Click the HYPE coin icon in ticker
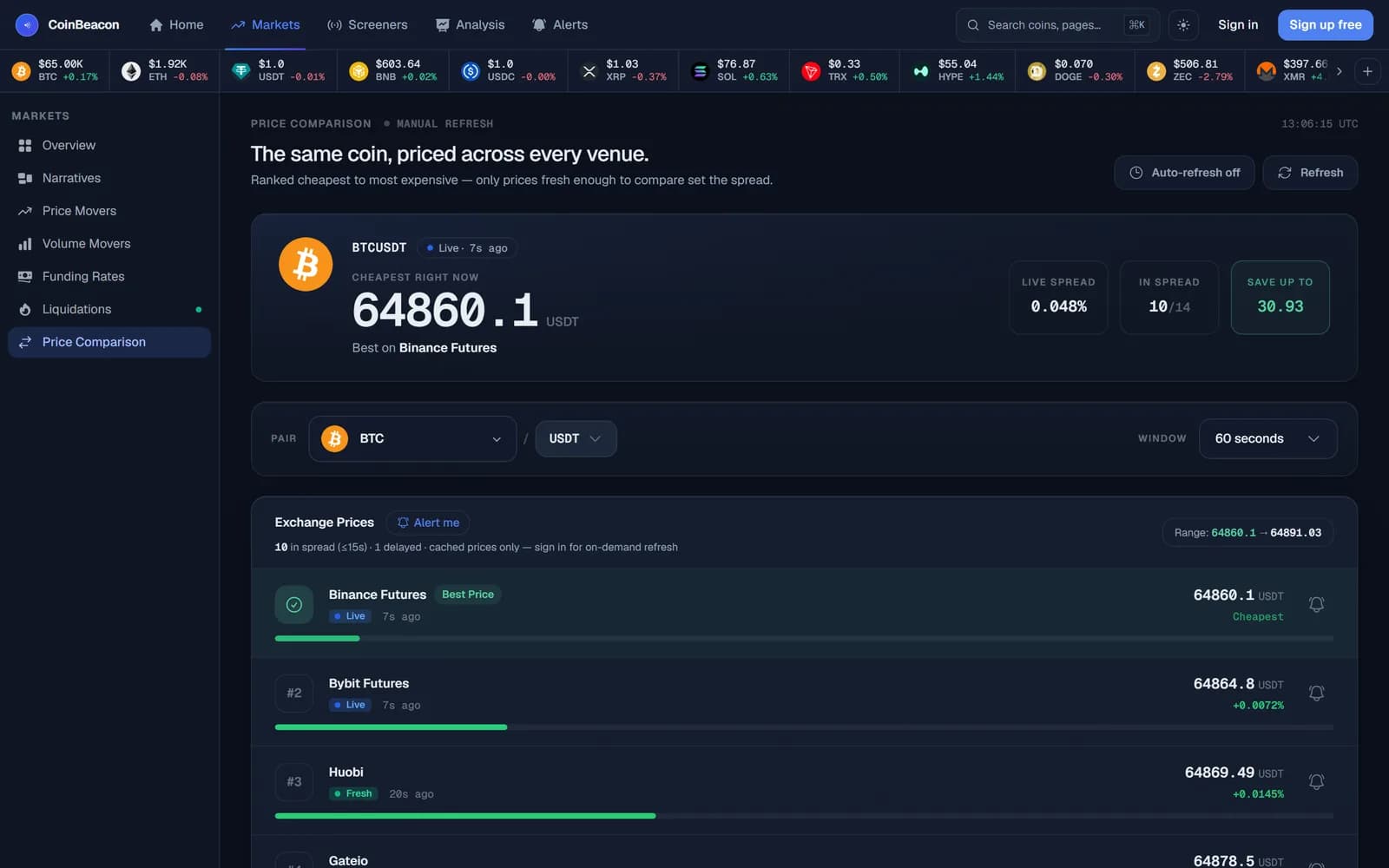This screenshot has height=868, width=1389. [921, 71]
